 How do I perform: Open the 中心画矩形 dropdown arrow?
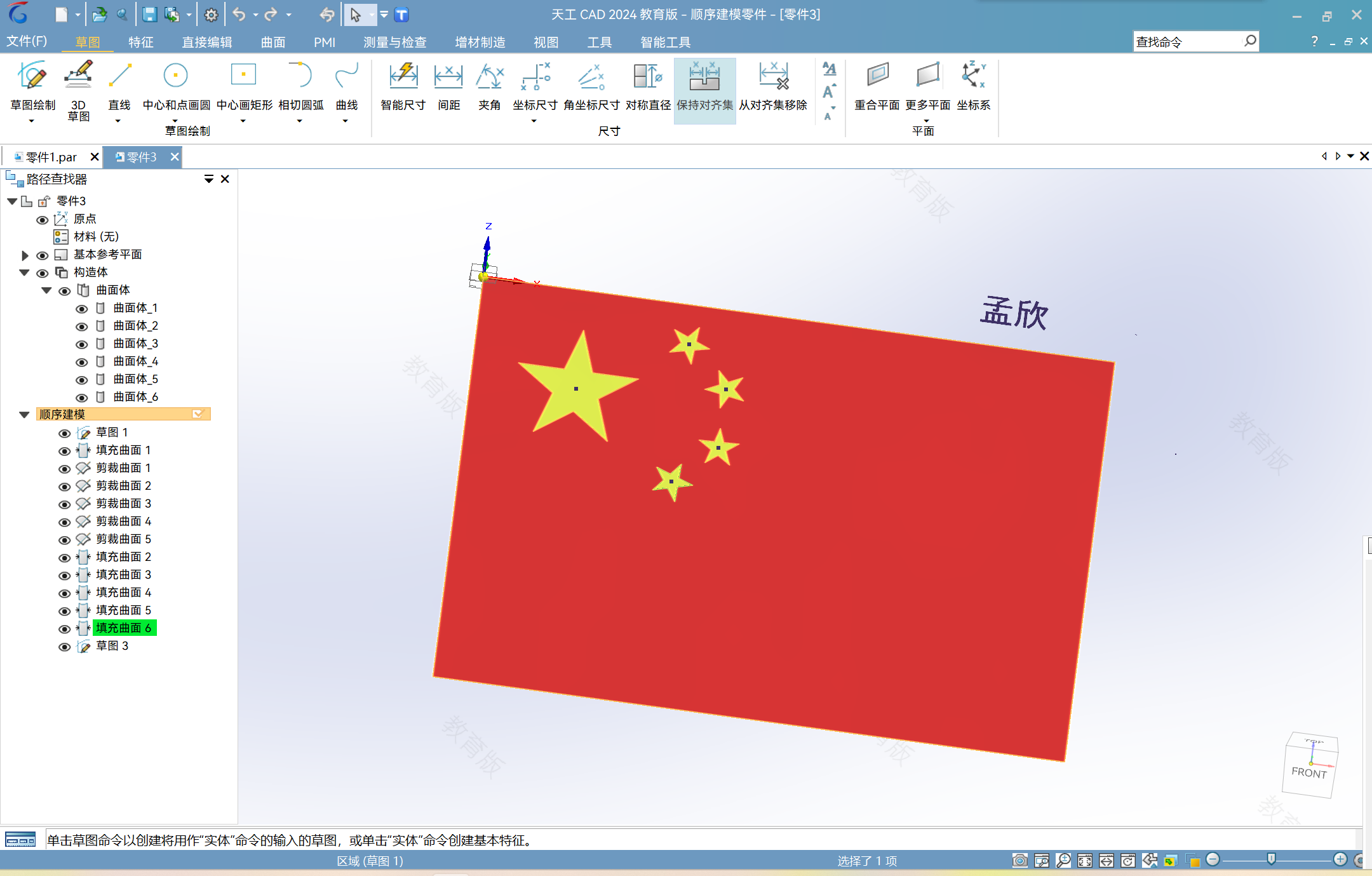[243, 121]
